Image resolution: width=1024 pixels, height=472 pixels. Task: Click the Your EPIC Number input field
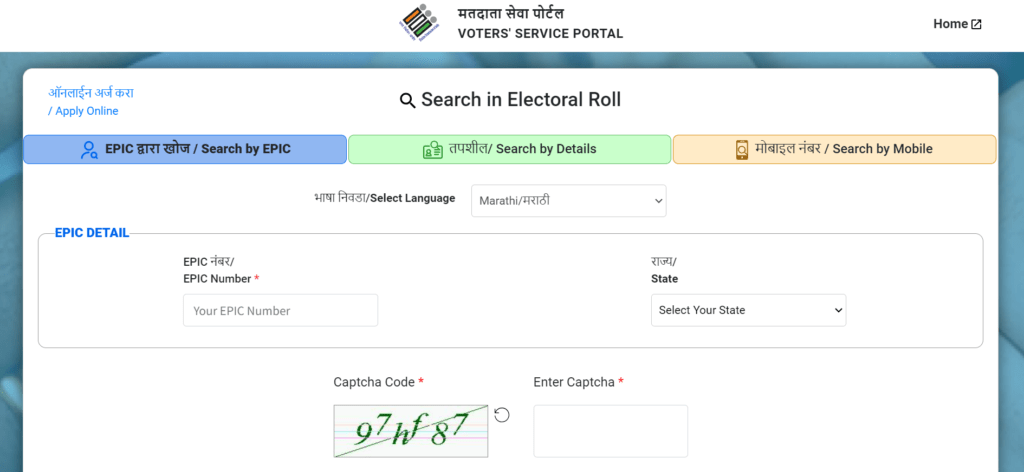pyautogui.click(x=280, y=310)
